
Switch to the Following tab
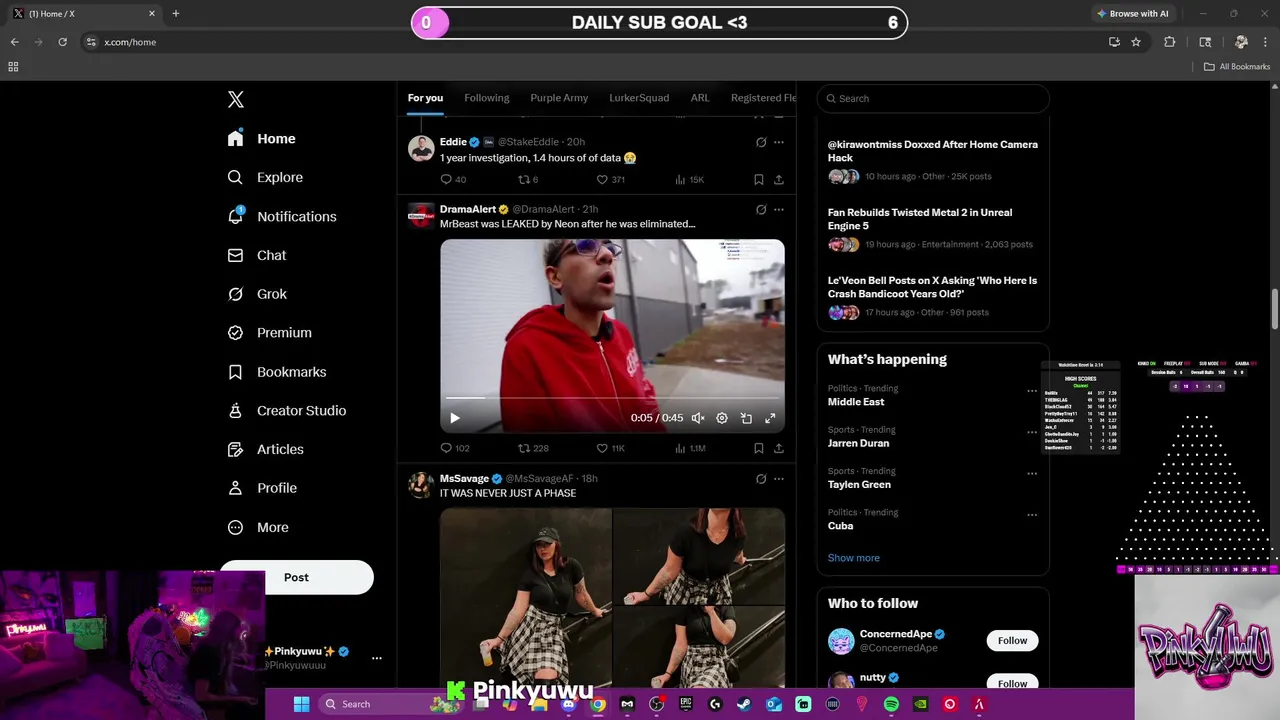(x=487, y=98)
